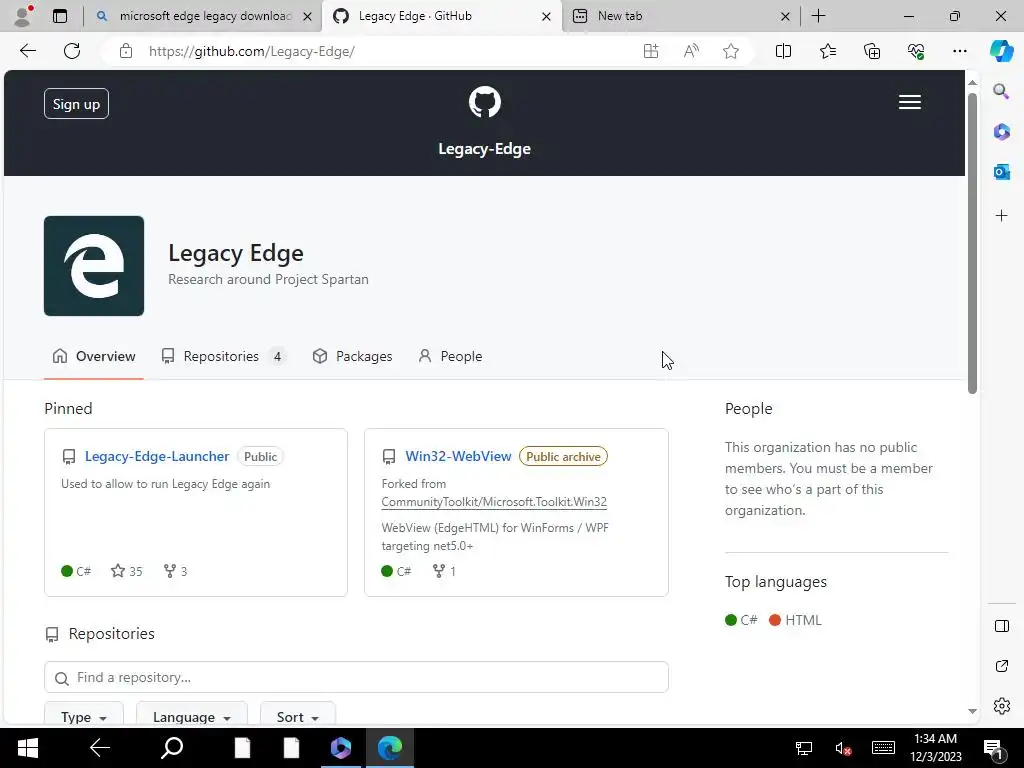Open the network tray icon
Image resolution: width=1024 pixels, height=768 pixels.
coord(803,748)
